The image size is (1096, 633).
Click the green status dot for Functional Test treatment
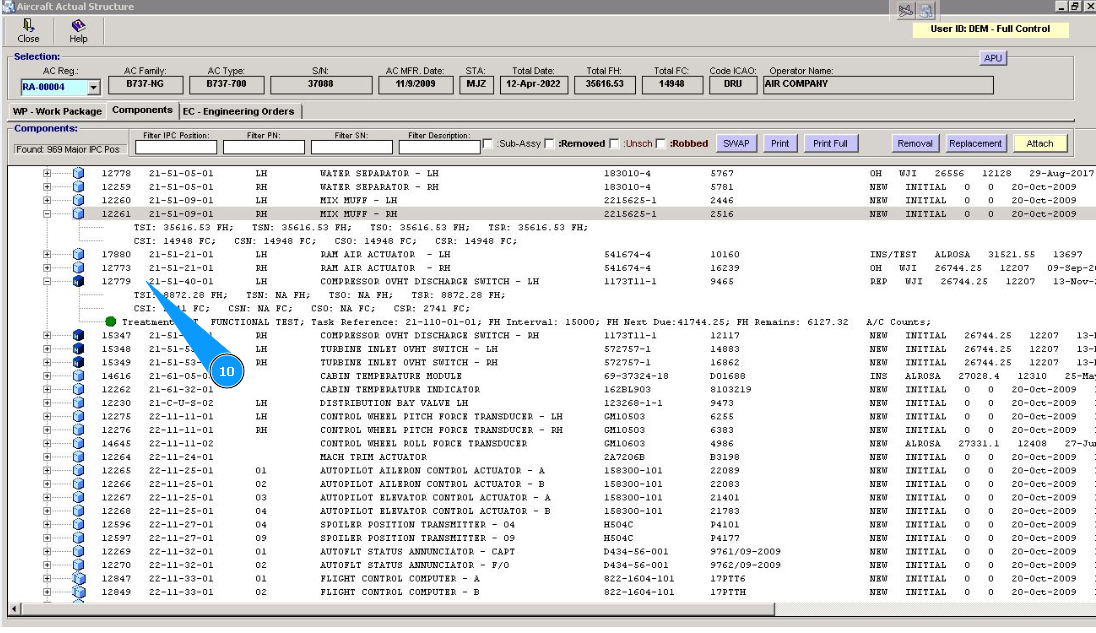click(111, 321)
